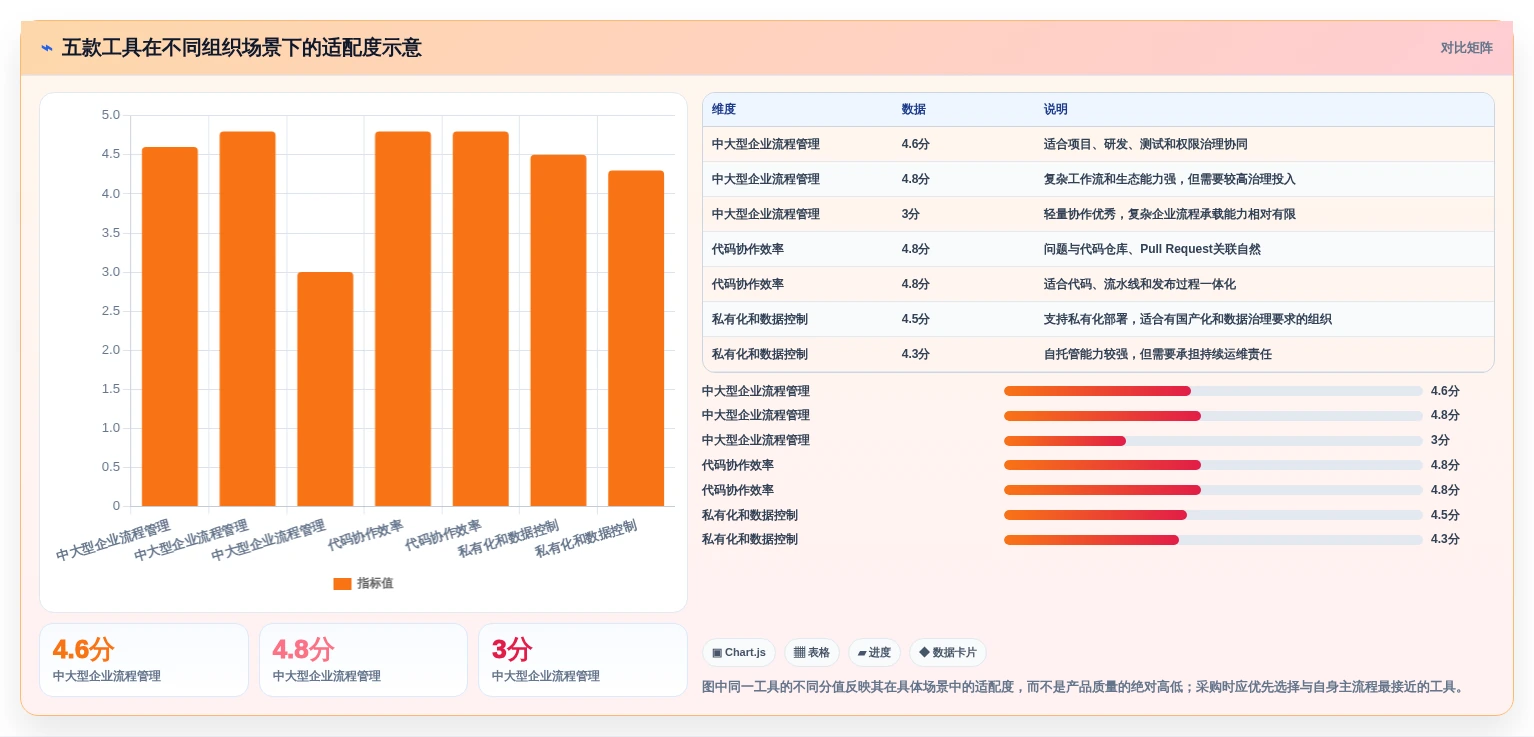
Task: Open the 4.8分 data card
Action: coord(363,660)
